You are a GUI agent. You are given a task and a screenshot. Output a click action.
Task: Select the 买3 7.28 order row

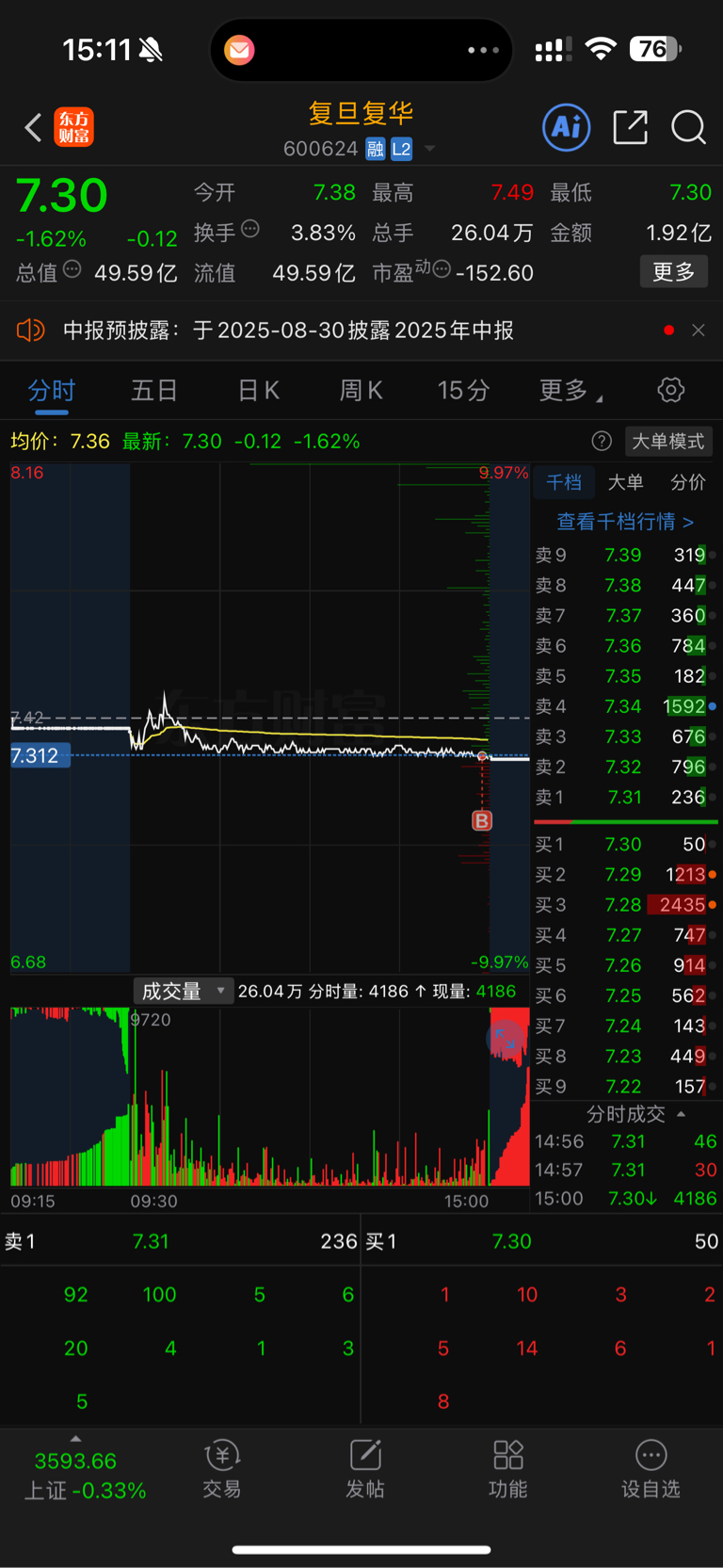pyautogui.click(x=626, y=905)
